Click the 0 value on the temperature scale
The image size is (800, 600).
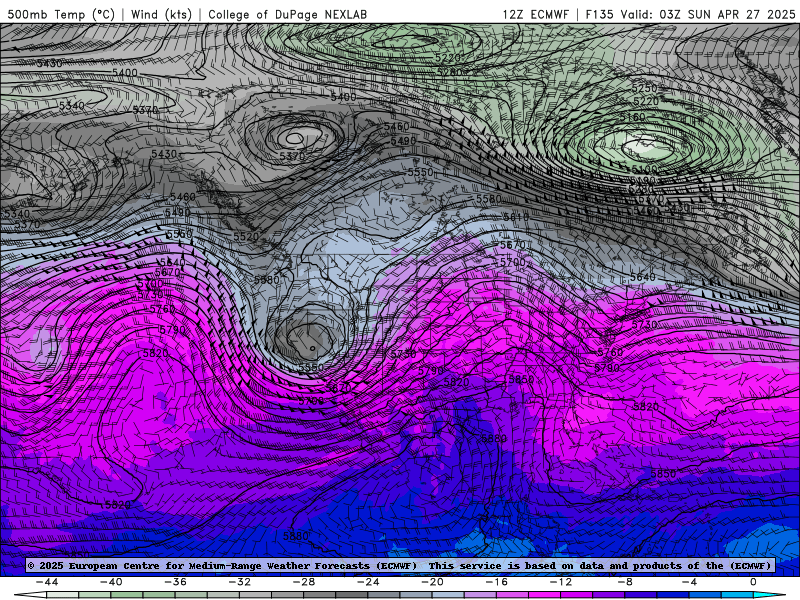754,582
